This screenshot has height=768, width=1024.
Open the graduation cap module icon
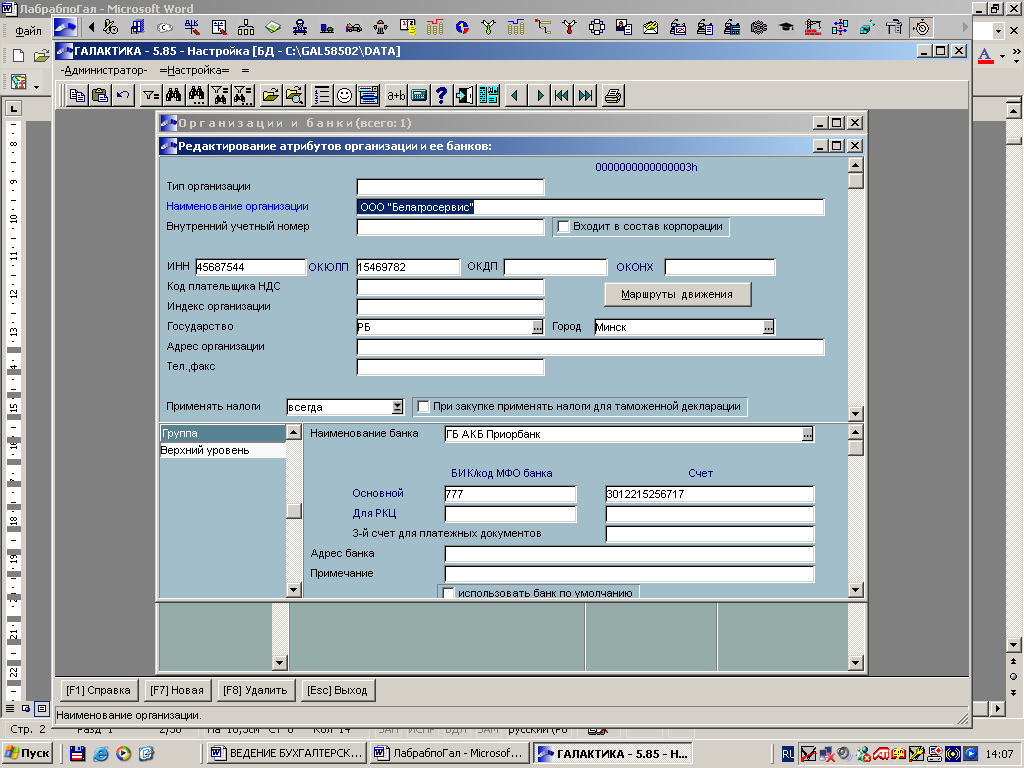click(x=786, y=27)
